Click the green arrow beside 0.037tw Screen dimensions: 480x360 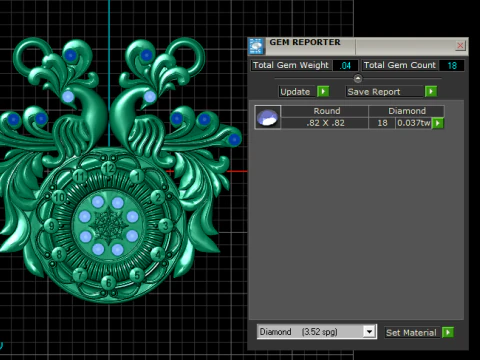(x=438, y=123)
